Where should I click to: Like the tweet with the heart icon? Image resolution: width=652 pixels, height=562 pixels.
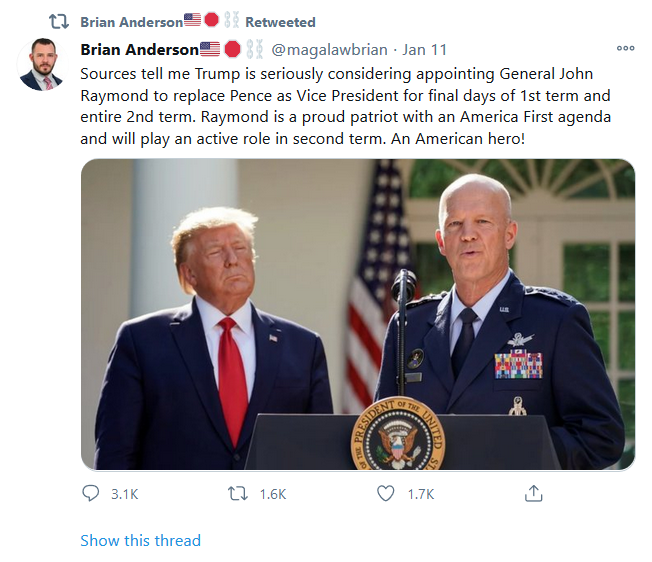(385, 493)
